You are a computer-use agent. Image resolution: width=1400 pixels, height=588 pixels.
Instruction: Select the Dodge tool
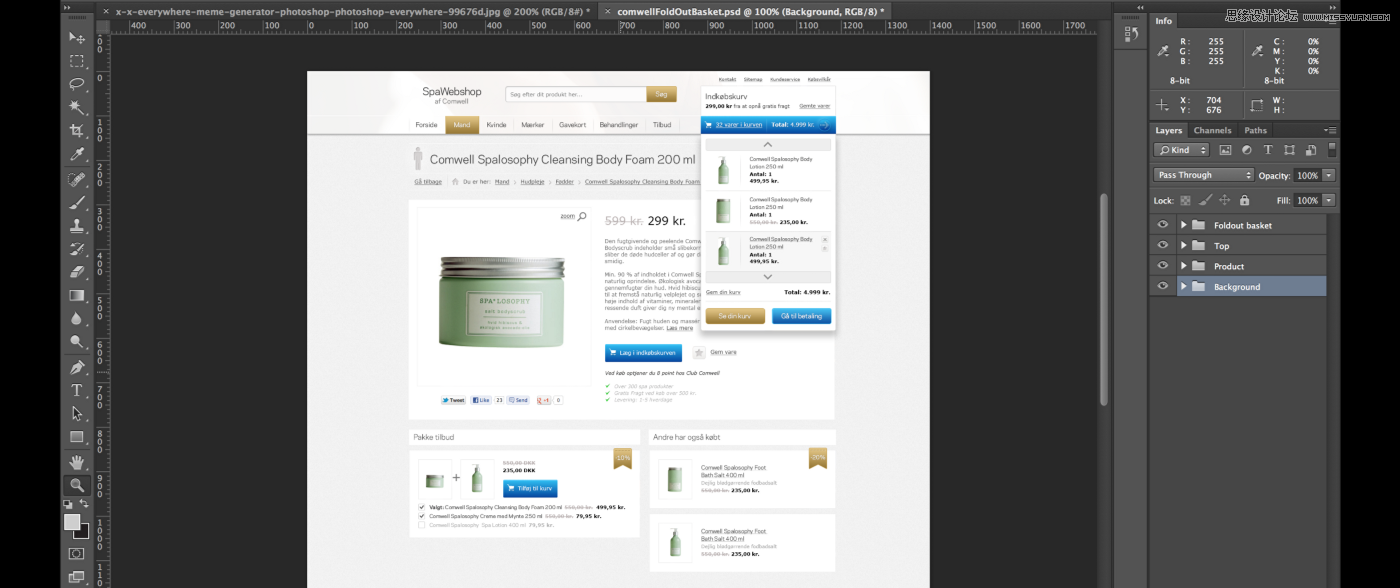point(77,342)
